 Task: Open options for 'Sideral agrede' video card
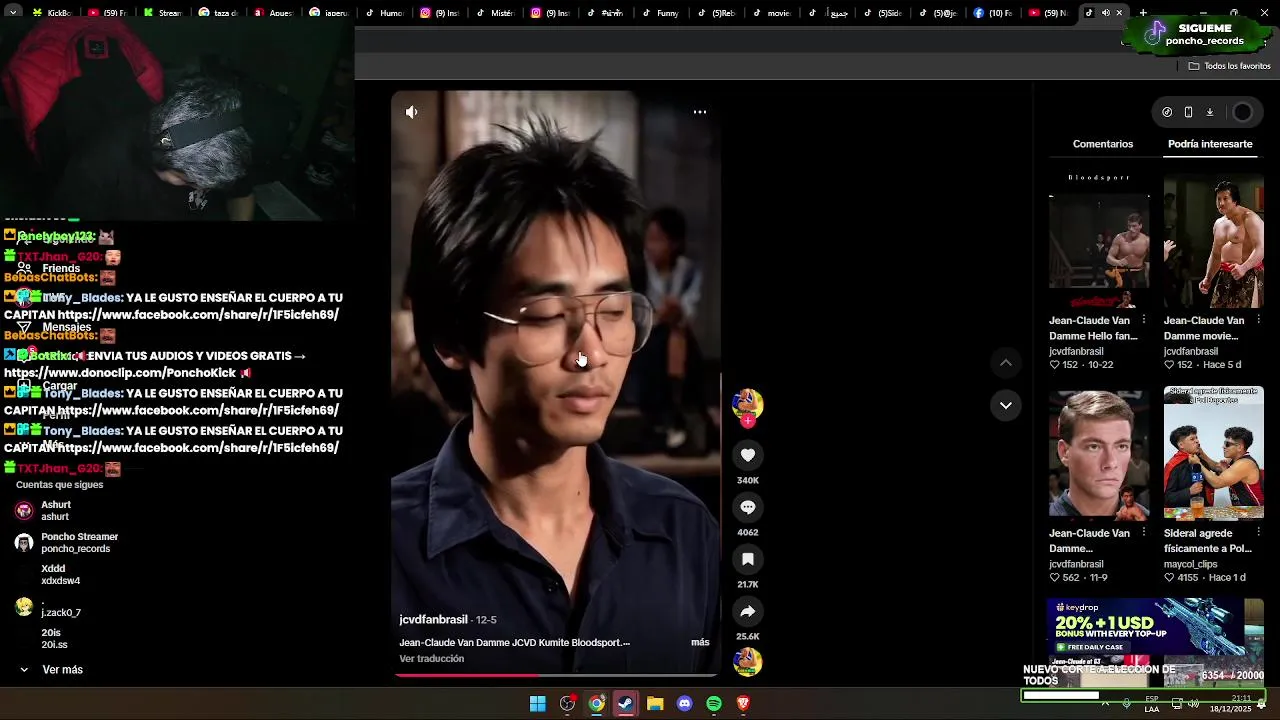tap(1258, 533)
